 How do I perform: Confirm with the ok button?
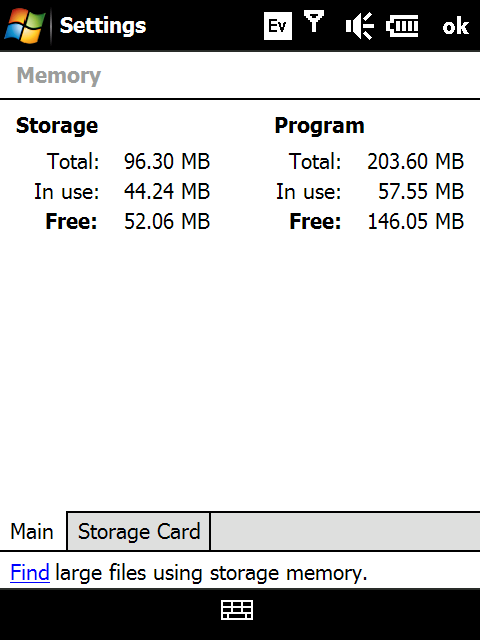455,27
